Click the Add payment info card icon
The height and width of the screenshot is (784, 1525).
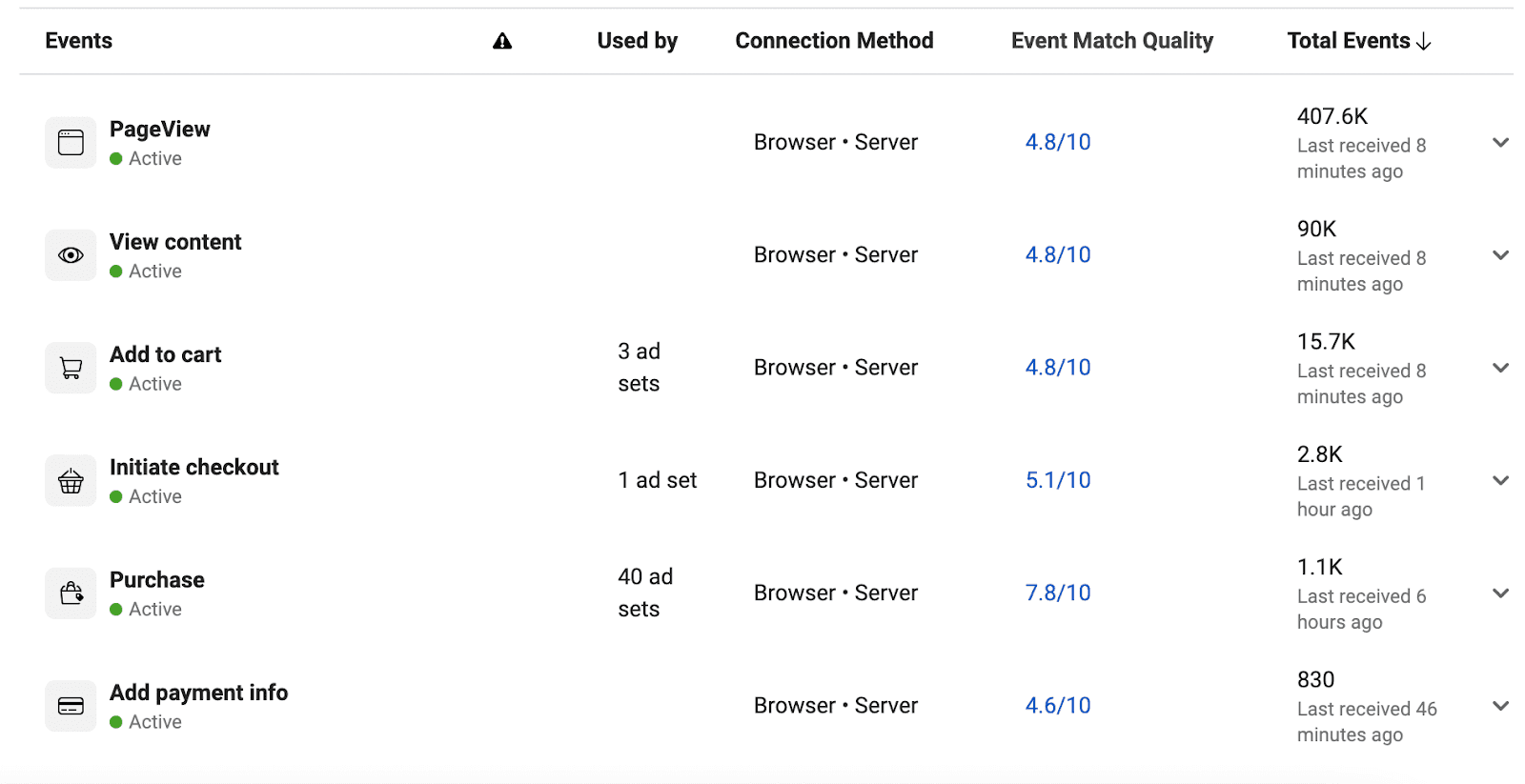[71, 706]
